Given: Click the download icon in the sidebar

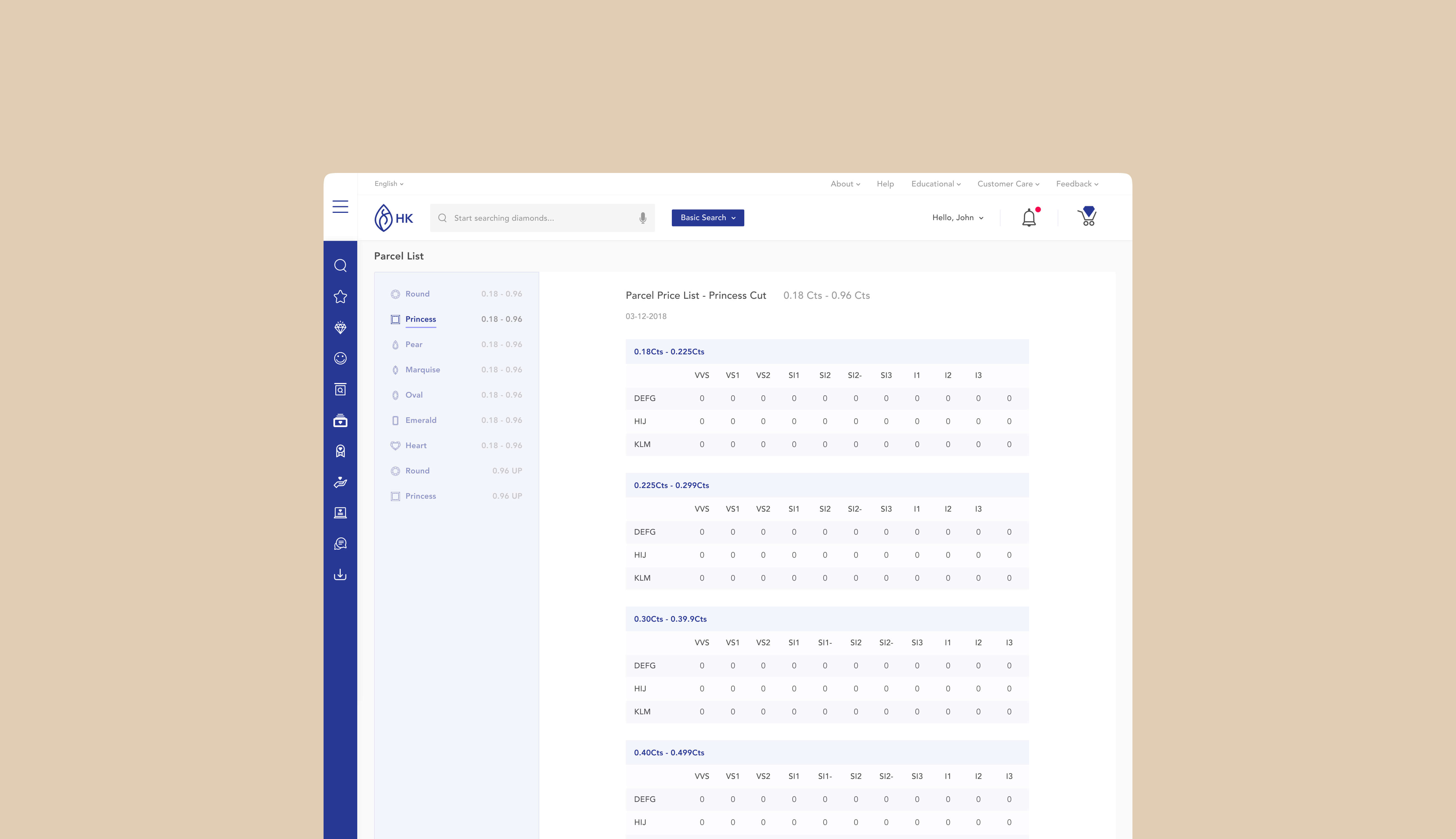Looking at the screenshot, I should [340, 574].
